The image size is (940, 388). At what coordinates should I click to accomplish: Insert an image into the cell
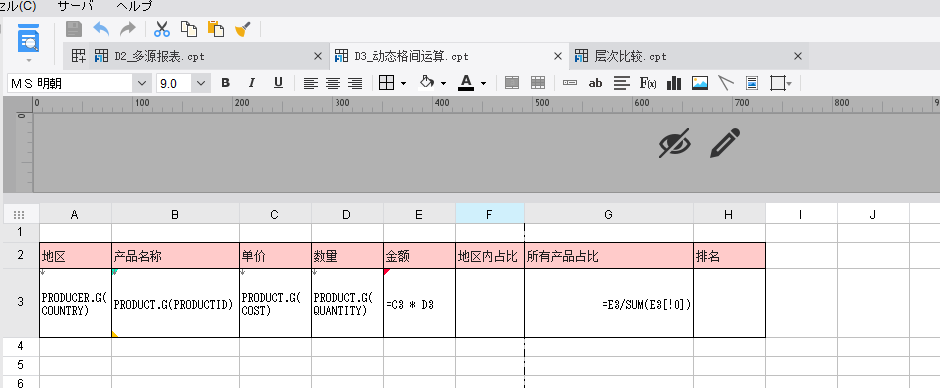point(700,83)
